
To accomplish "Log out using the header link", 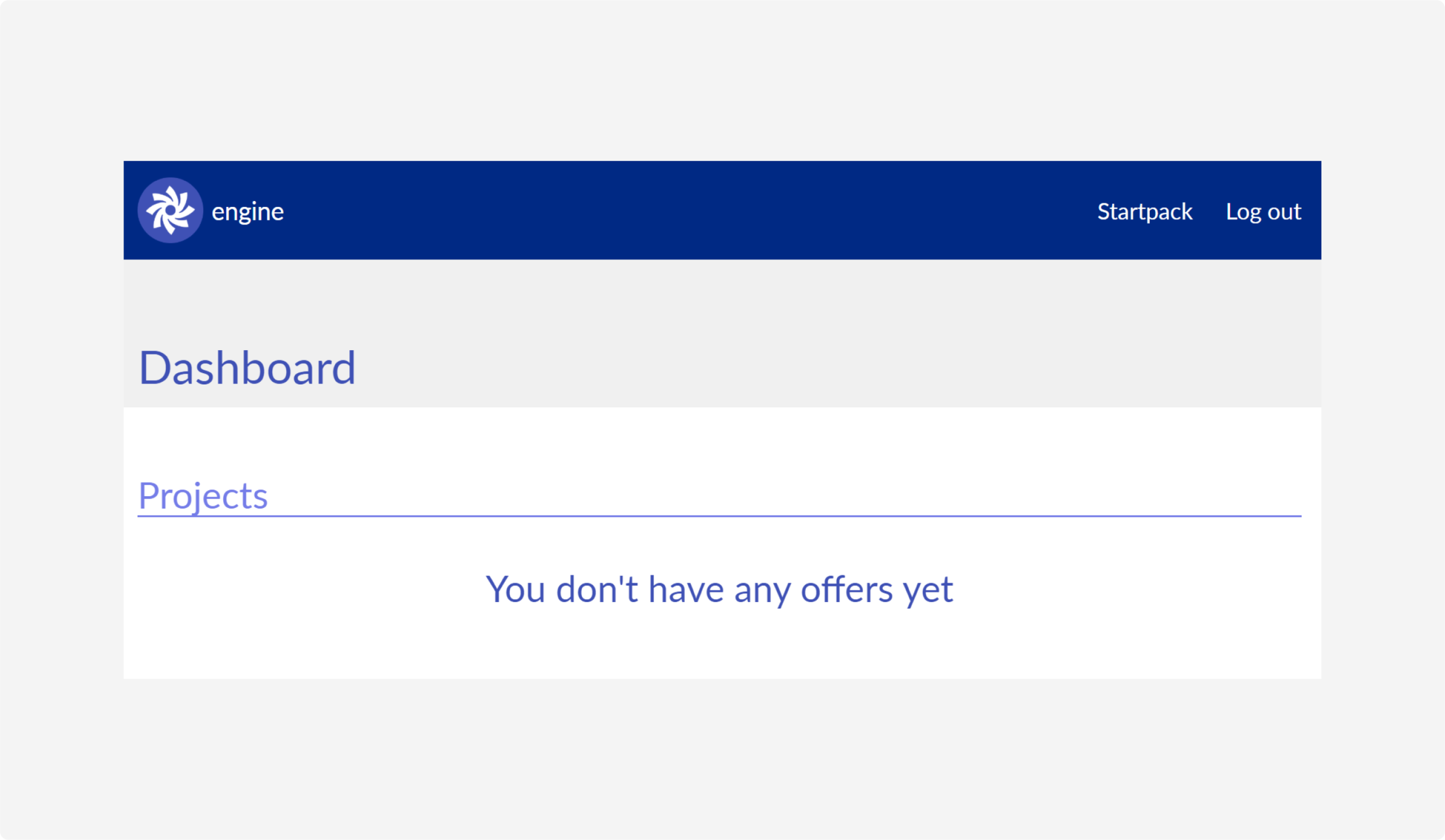I will pos(1263,211).
